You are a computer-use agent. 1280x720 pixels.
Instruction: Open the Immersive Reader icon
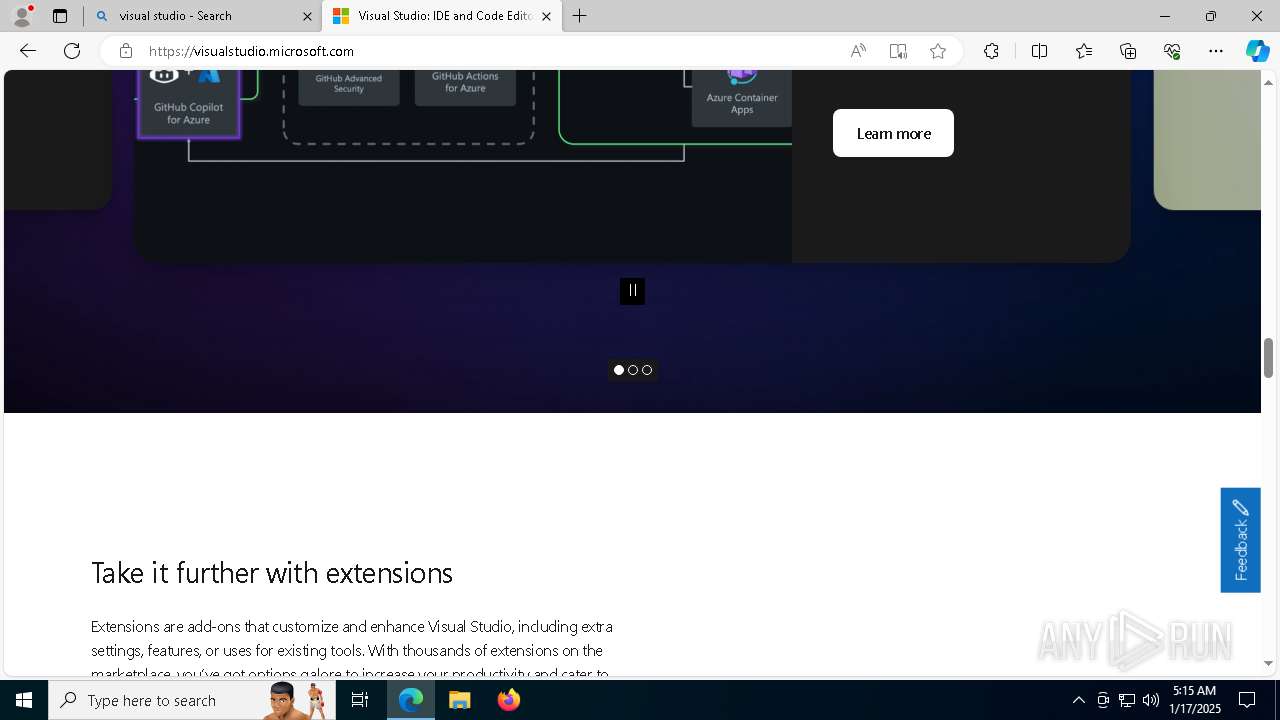tap(898, 51)
